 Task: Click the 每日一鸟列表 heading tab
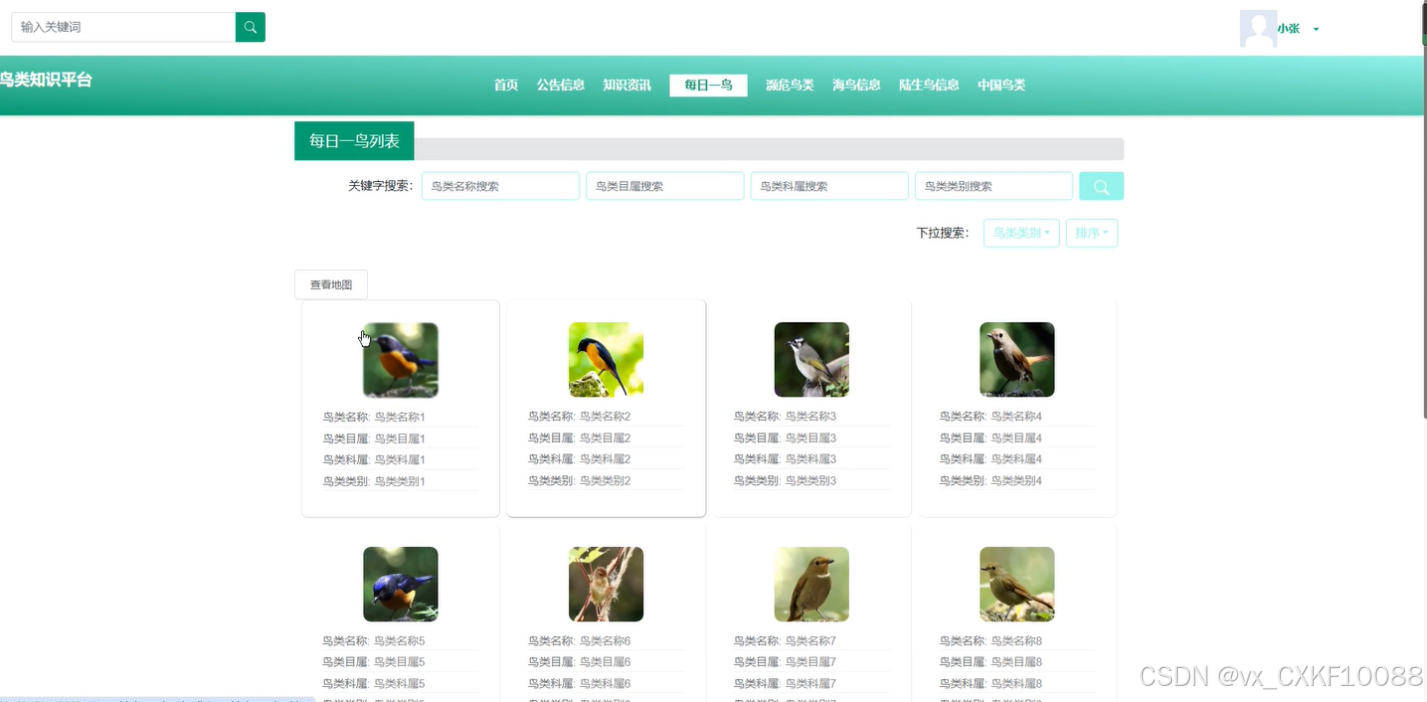(x=354, y=141)
